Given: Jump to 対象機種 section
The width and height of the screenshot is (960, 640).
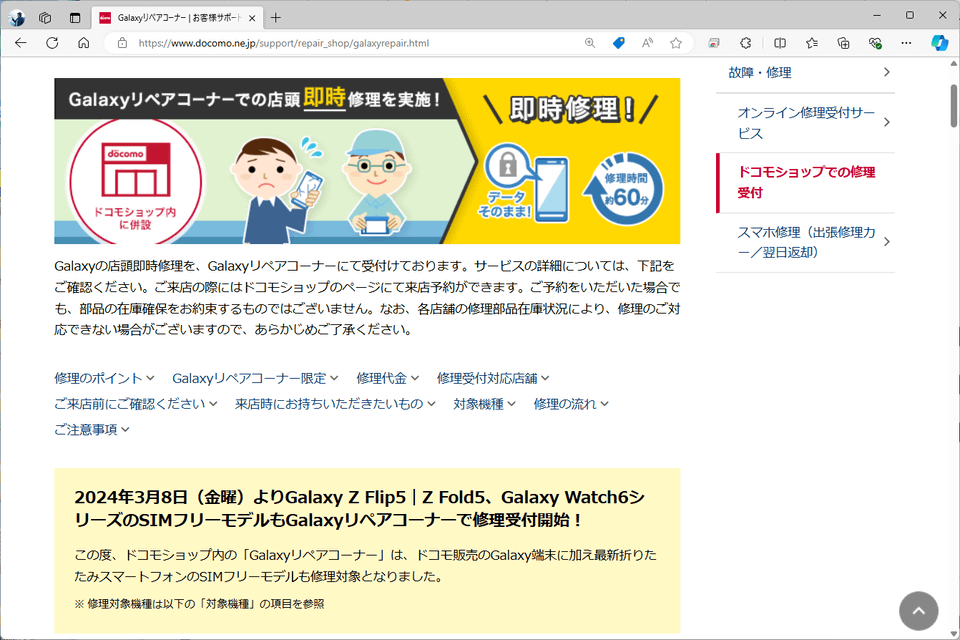Looking at the screenshot, I should point(484,404).
